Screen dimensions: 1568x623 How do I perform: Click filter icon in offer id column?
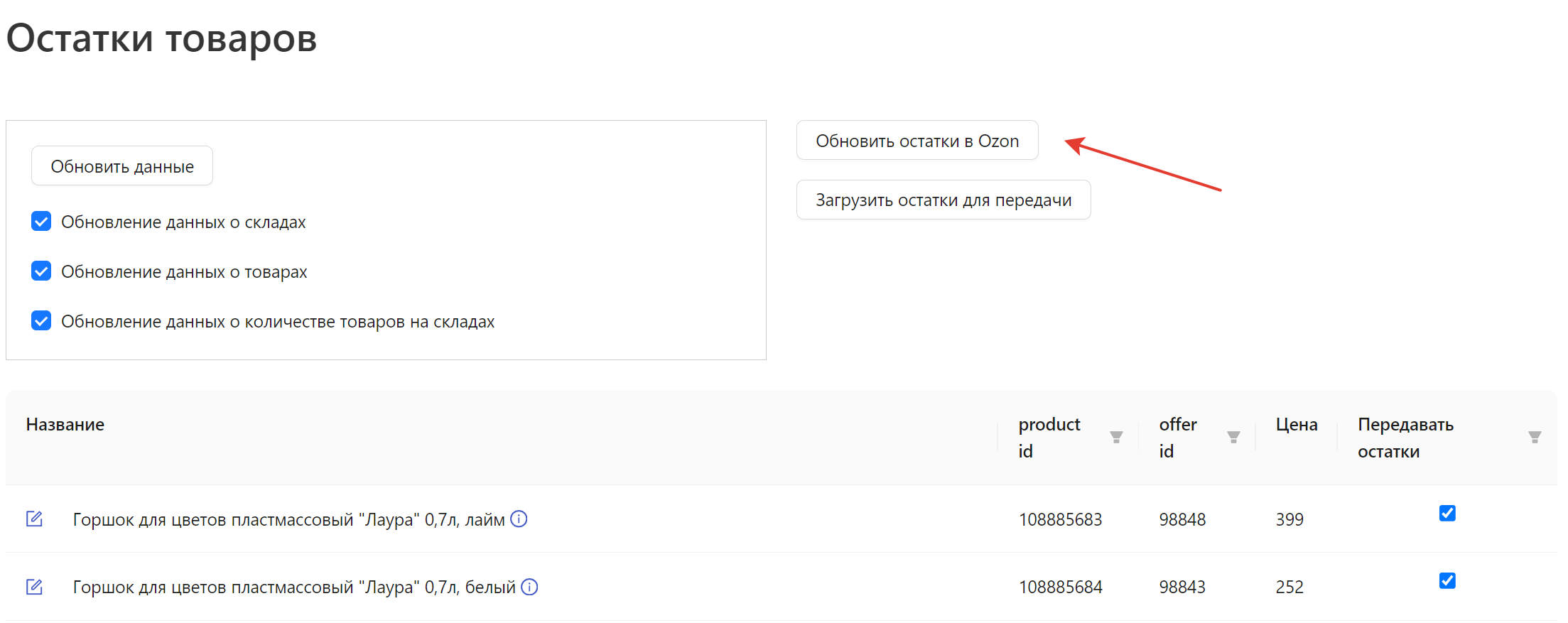[1233, 438]
